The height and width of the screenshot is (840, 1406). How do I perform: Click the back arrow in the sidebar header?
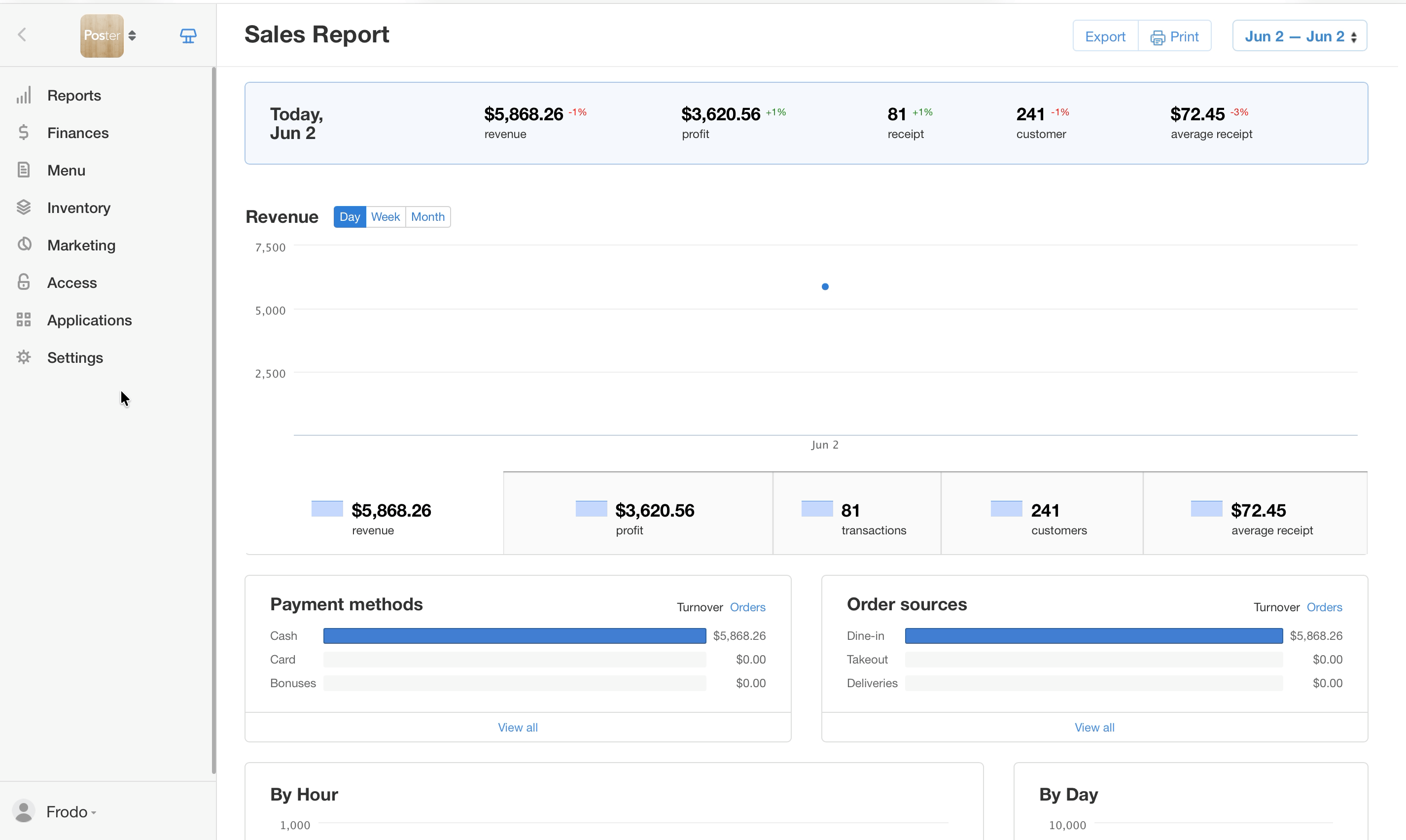click(22, 35)
